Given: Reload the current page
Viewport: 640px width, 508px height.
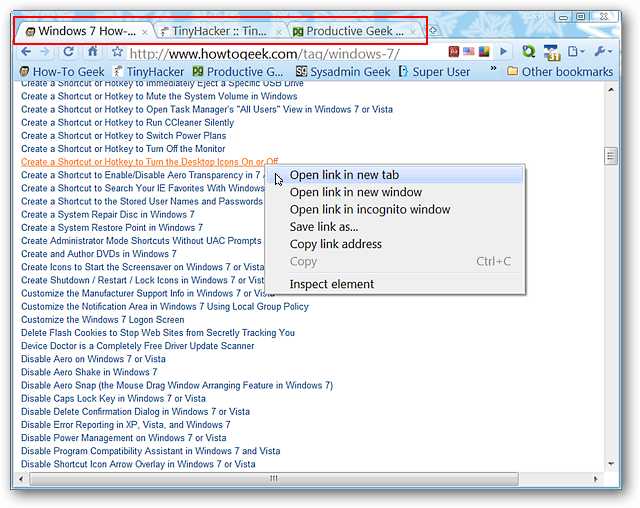Looking at the screenshot, I should tap(68, 52).
